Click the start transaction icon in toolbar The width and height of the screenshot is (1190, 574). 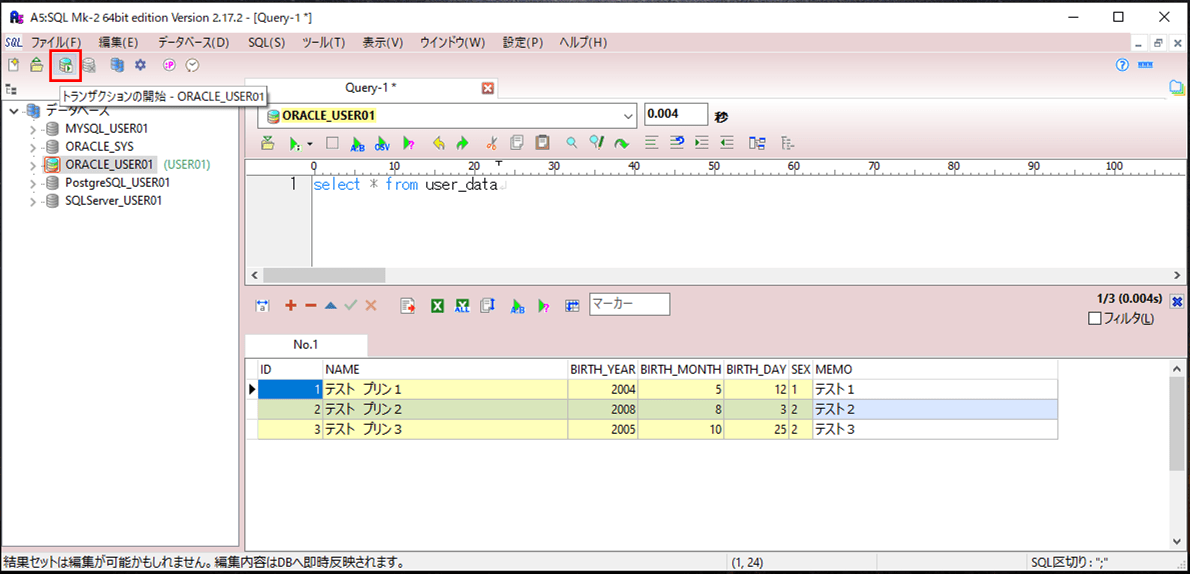[x=65, y=65]
